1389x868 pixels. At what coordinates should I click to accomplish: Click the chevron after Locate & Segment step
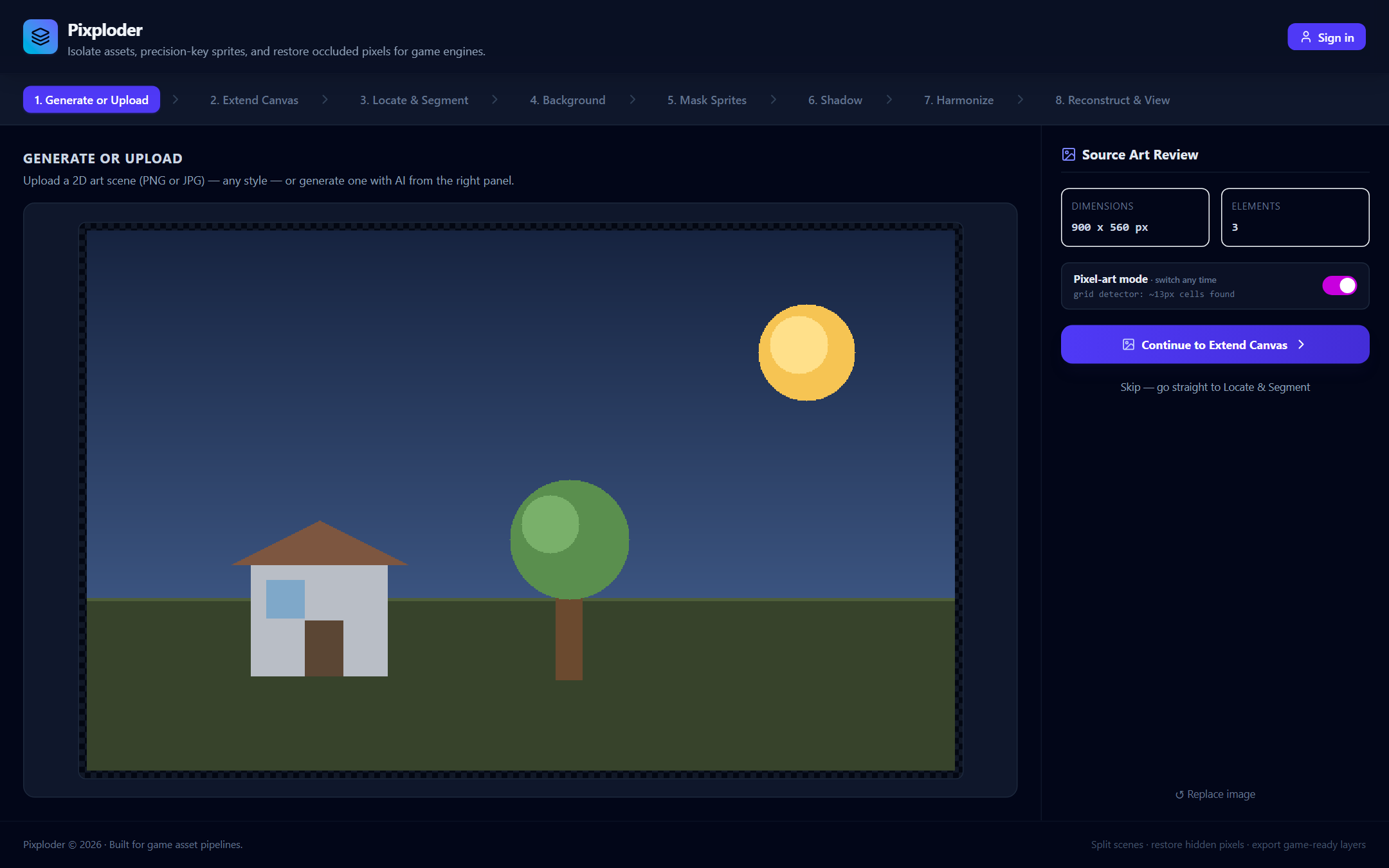[495, 100]
